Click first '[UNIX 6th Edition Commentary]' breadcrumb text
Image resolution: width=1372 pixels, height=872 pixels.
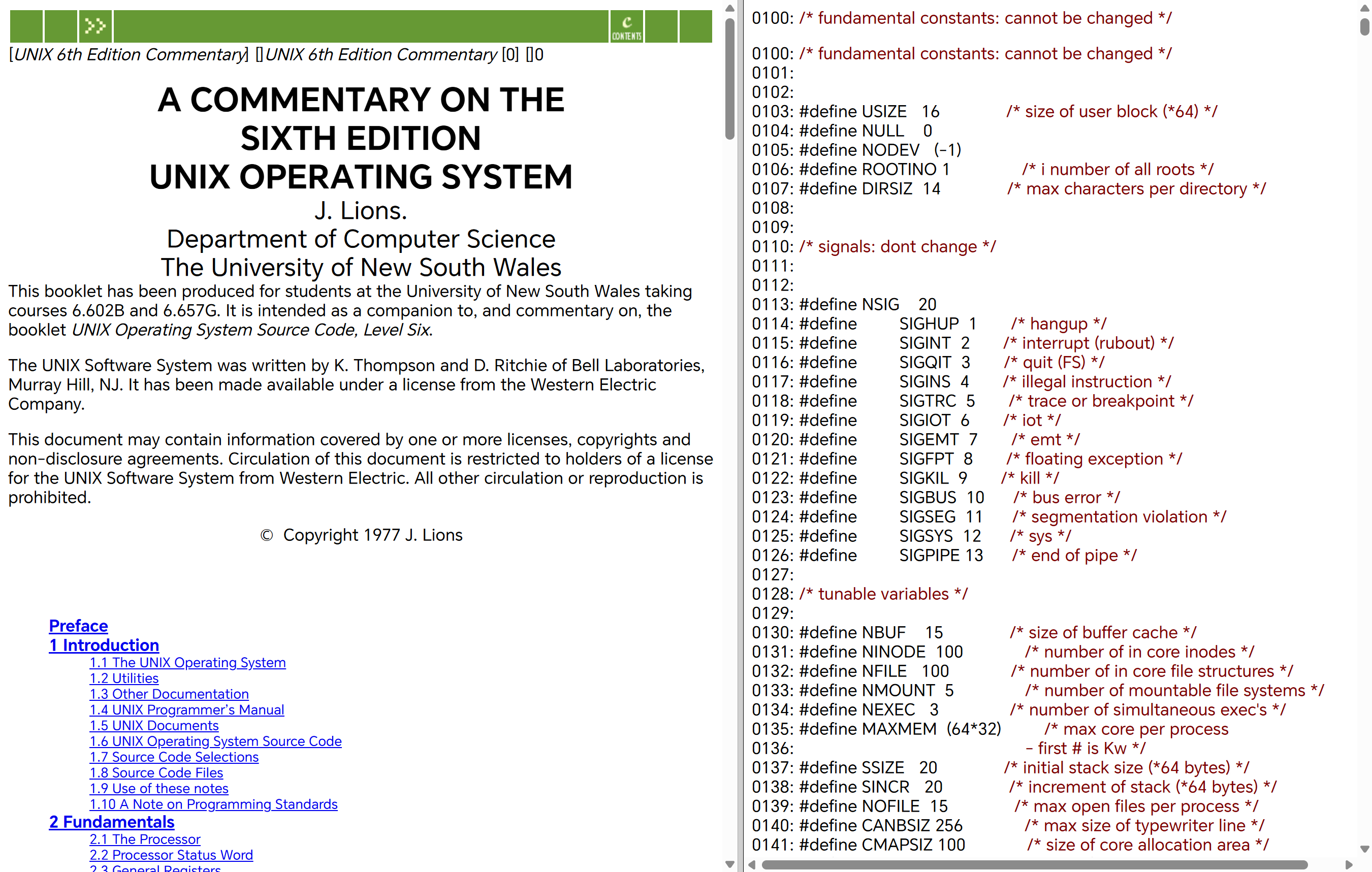(129, 55)
